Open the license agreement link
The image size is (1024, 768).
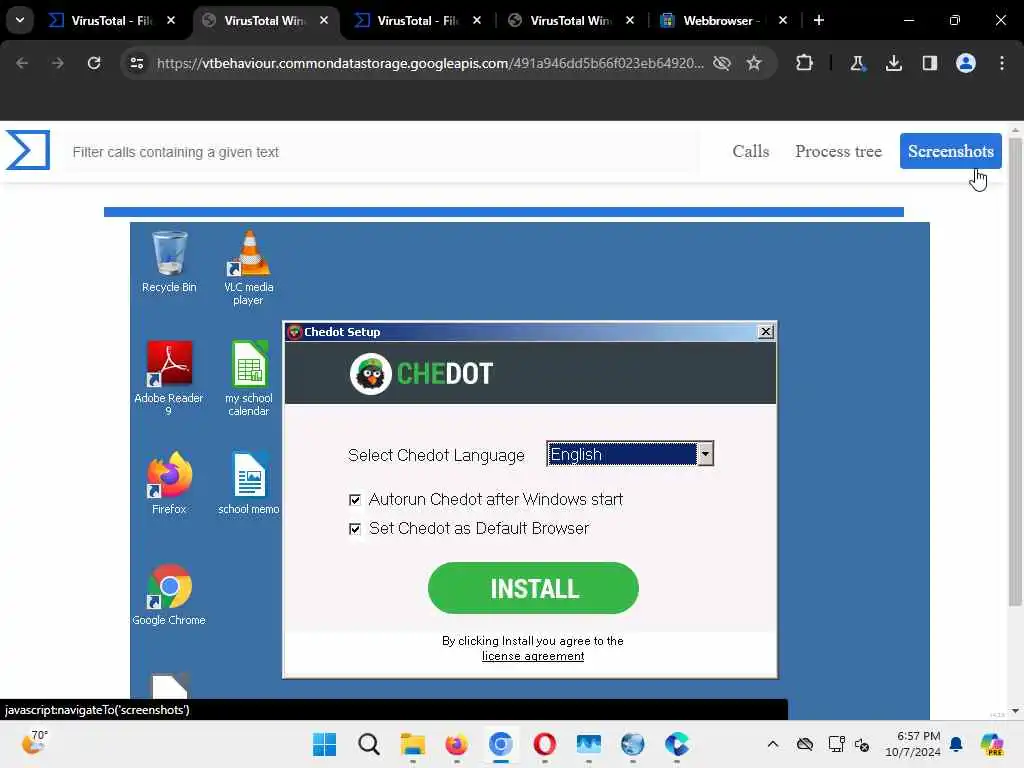point(533,656)
